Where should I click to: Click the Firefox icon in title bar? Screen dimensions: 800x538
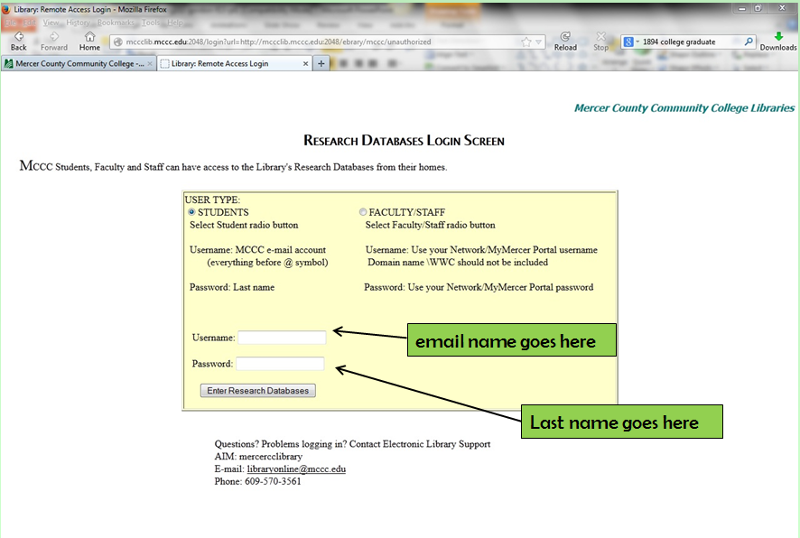coord(6,9)
